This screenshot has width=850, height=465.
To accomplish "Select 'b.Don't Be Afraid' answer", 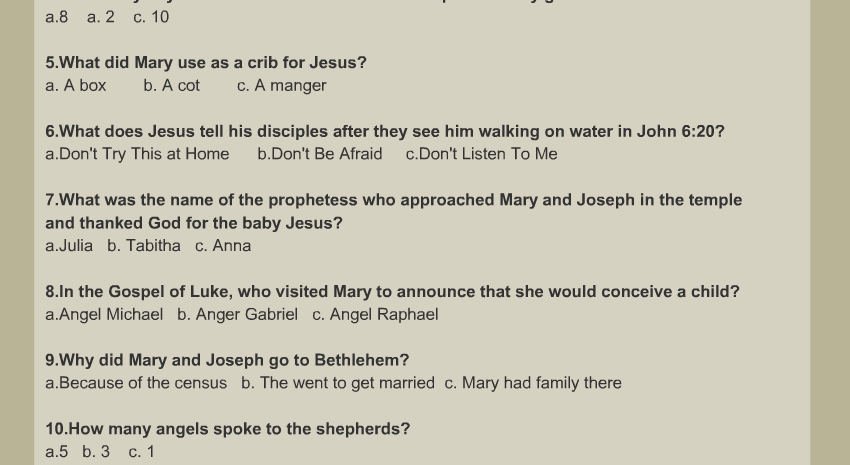I will pos(320,154).
